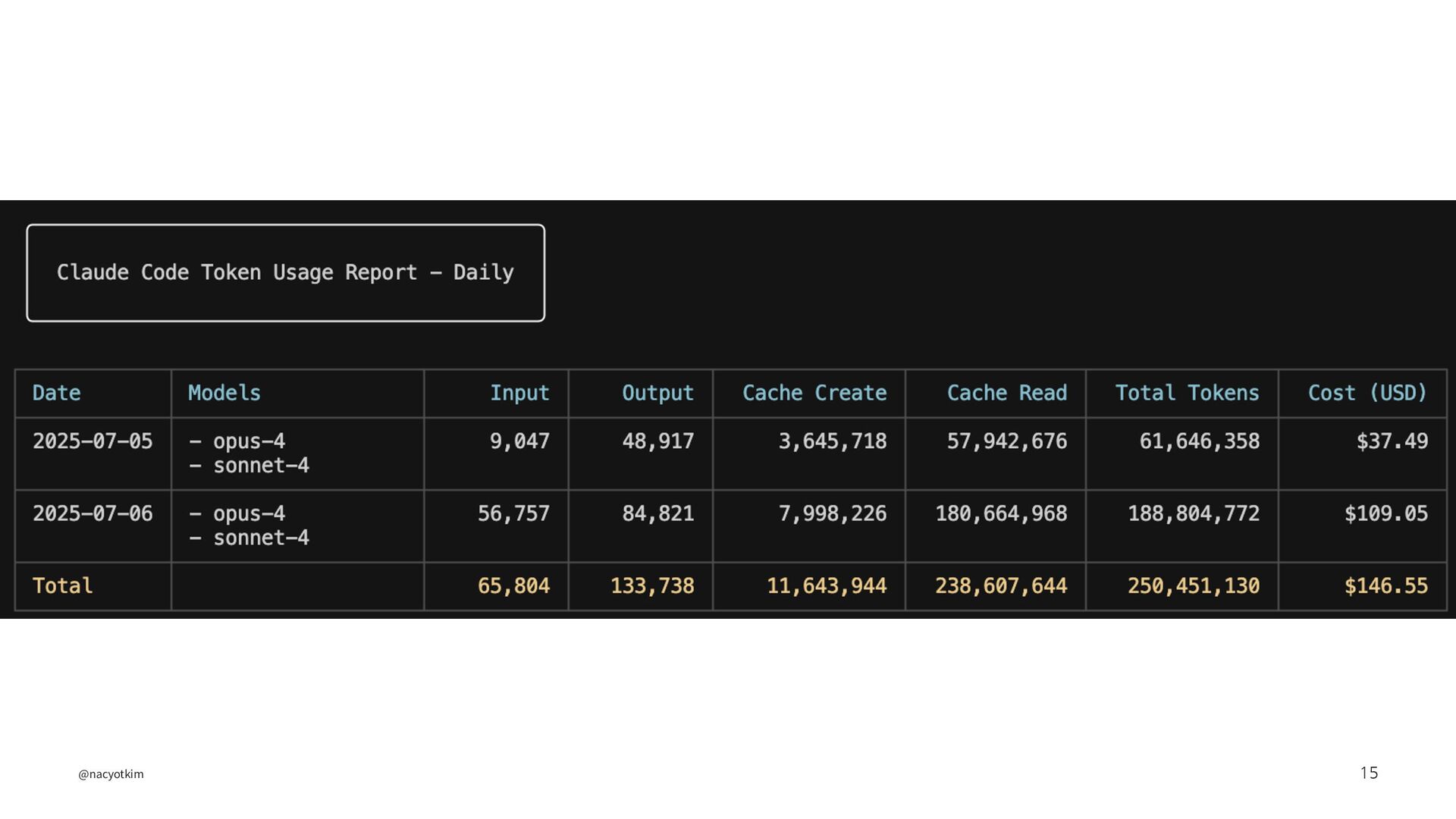Select input value 56,757
1456x819 pixels.
point(513,513)
